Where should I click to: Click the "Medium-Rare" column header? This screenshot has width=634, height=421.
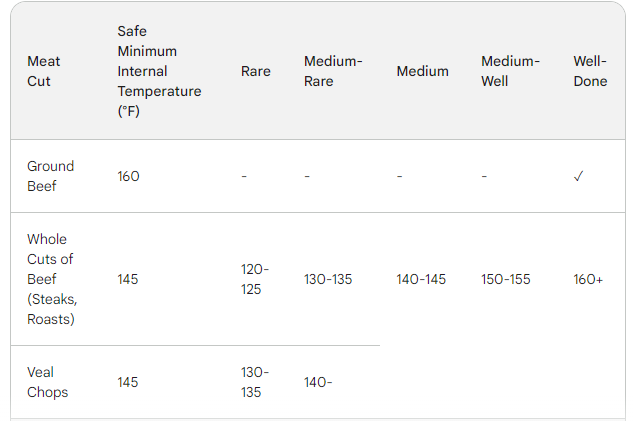333,71
